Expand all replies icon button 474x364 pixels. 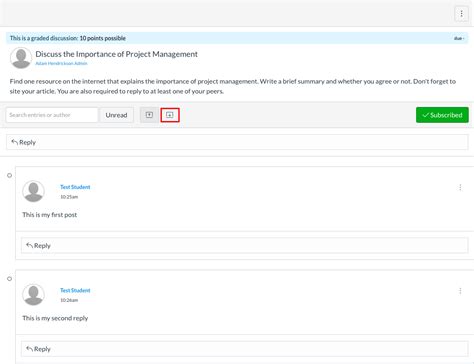point(170,115)
